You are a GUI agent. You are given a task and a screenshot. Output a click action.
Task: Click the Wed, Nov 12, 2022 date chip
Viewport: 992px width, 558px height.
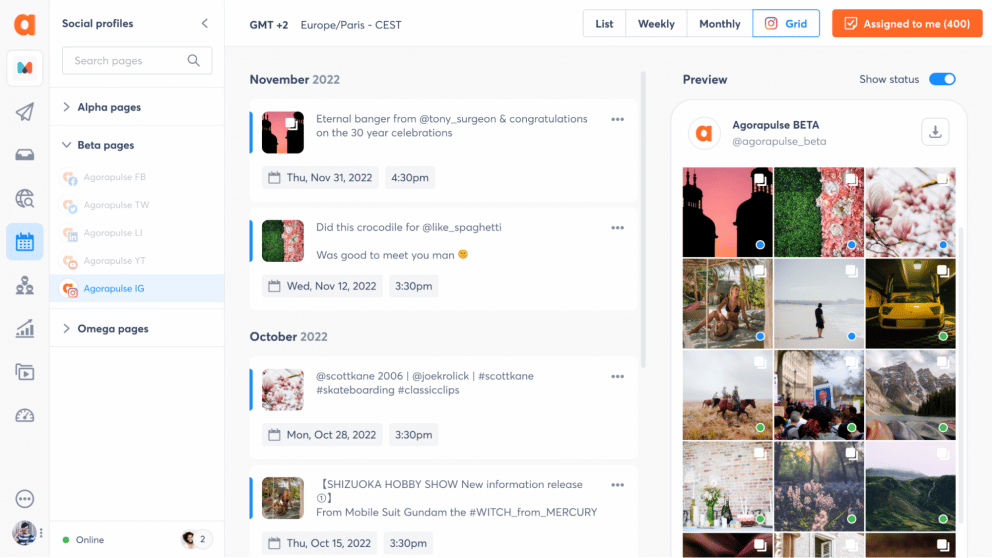click(322, 286)
